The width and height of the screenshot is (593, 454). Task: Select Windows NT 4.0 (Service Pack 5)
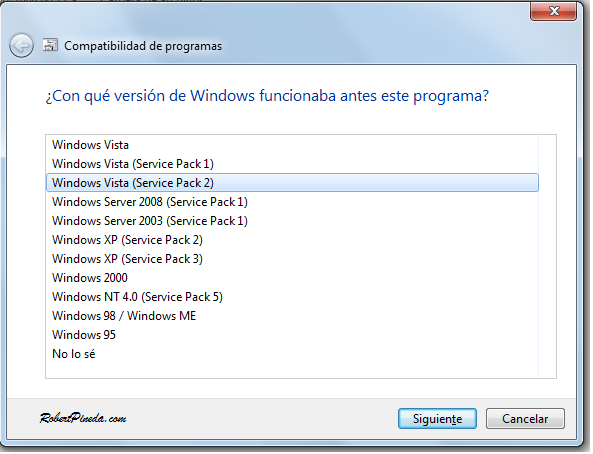[292, 297]
